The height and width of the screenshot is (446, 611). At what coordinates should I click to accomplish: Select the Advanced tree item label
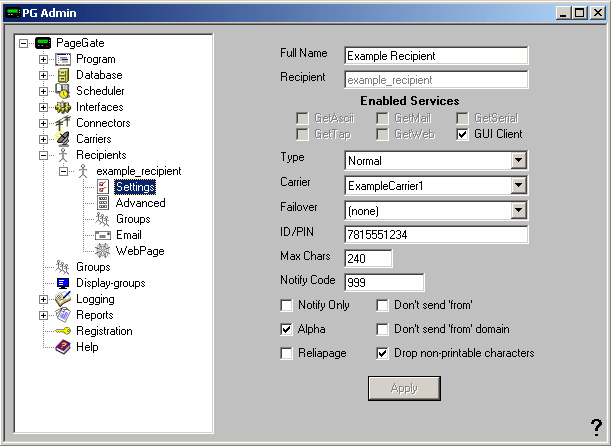click(140, 203)
